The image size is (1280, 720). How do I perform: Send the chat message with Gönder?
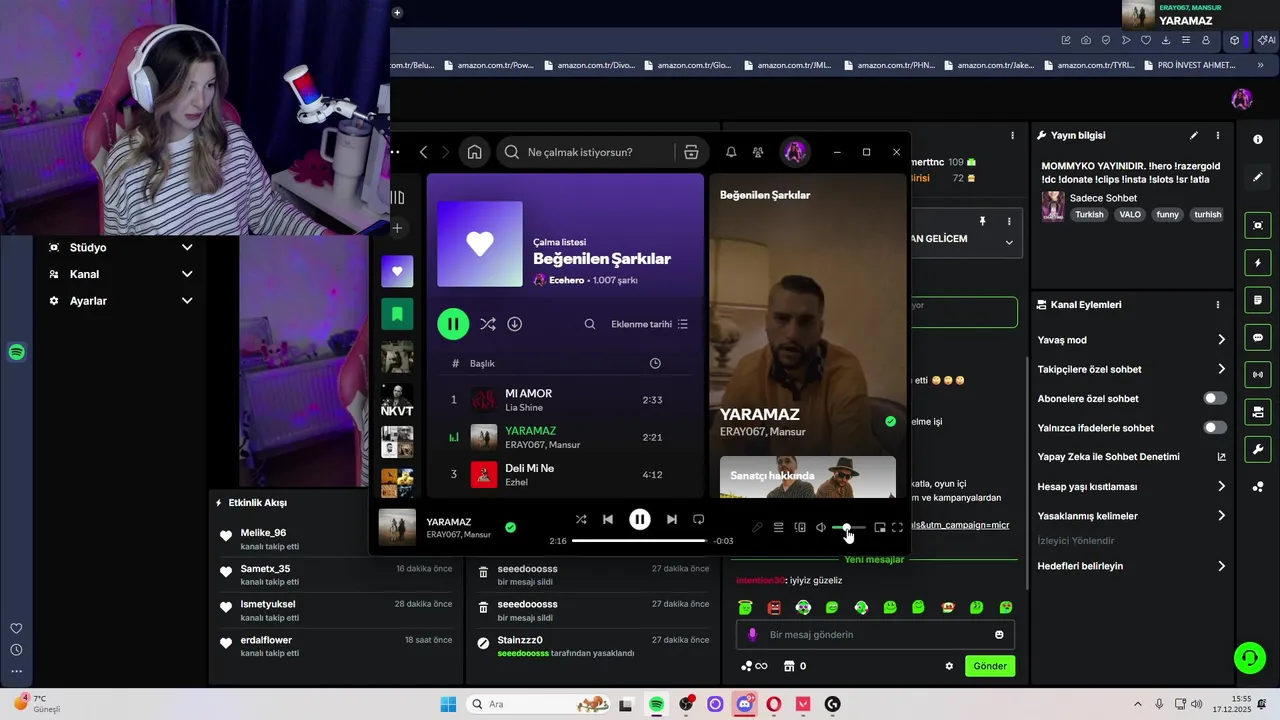(990, 666)
